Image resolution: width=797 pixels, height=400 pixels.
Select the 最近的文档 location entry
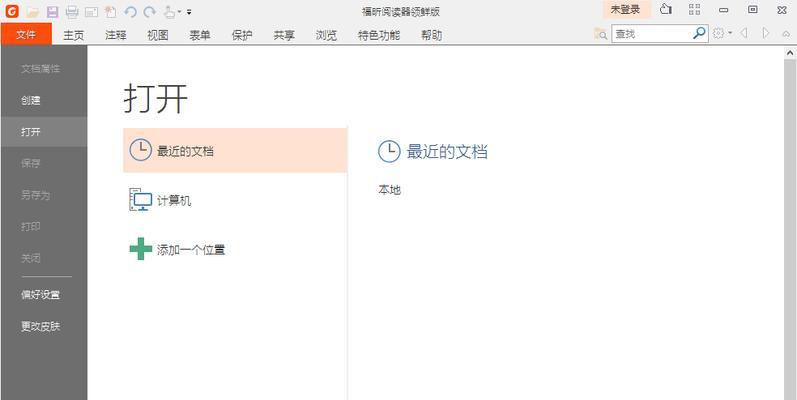click(x=235, y=150)
